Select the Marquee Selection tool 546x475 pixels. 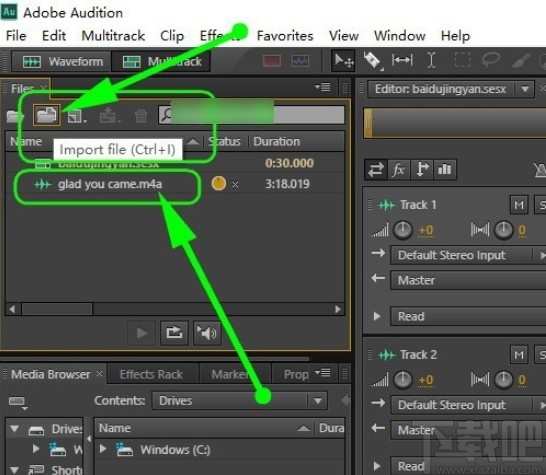pyautogui.click(x=462, y=60)
